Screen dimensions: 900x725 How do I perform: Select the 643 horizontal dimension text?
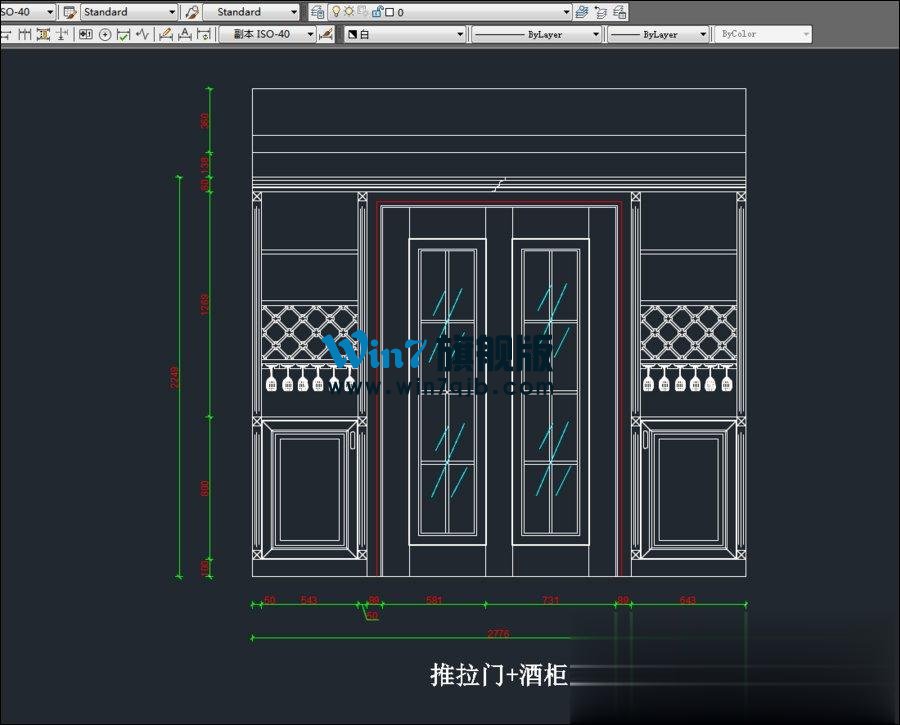click(x=688, y=600)
